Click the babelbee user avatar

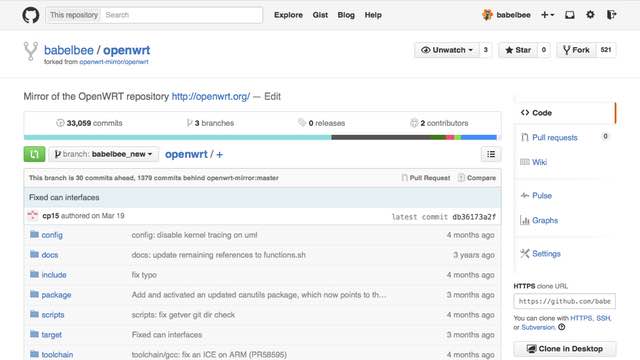pos(487,15)
